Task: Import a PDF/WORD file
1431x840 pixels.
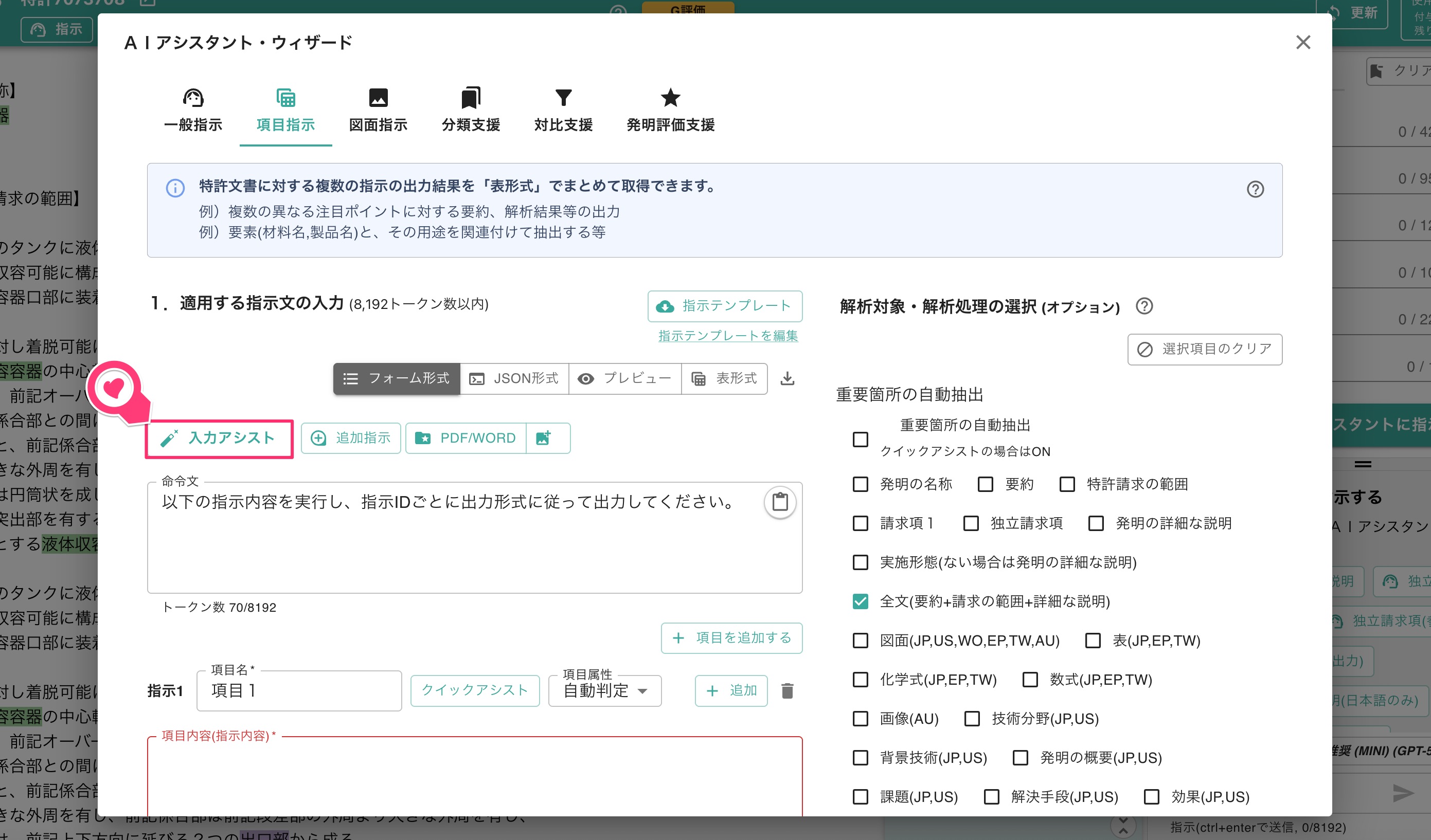Action: 466,438
